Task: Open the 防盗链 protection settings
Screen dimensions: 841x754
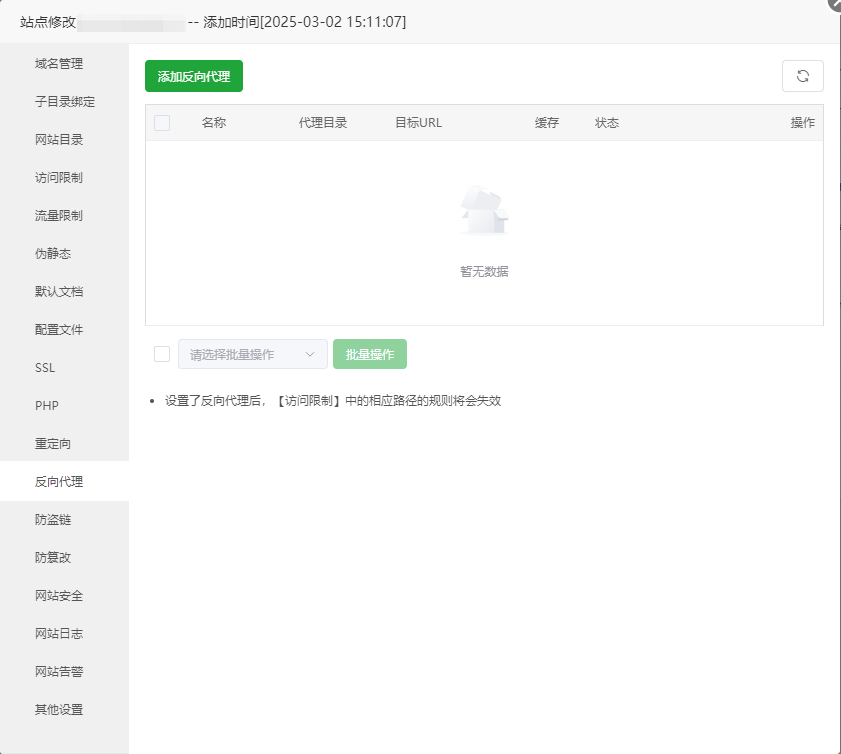Action: 58,519
